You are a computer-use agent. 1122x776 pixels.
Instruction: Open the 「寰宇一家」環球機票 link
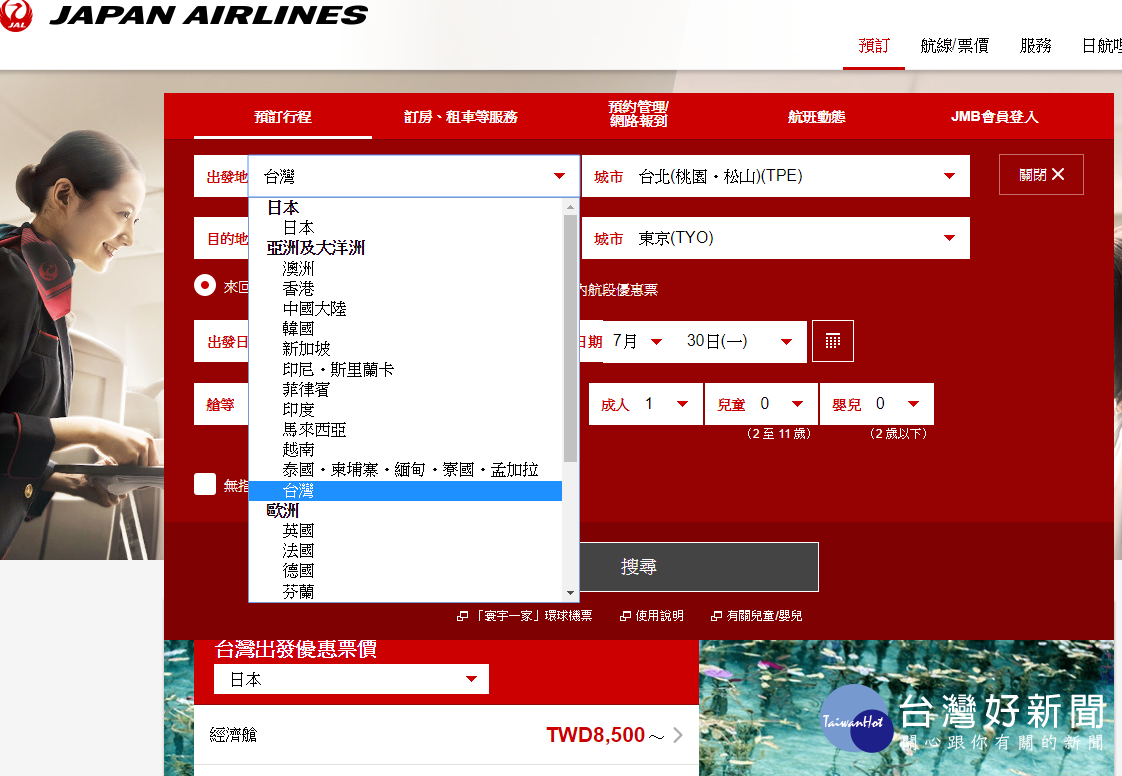click(525, 616)
